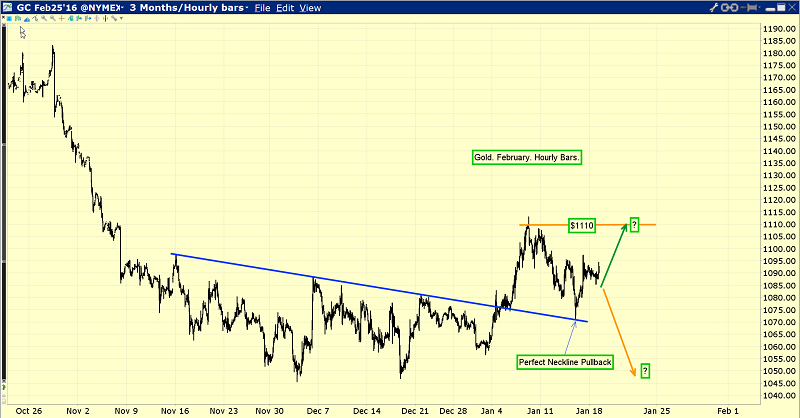Open the 3 Months/Hourly bars period dropdown
Image resolution: width=800 pixels, height=418 pixels.
(x=188, y=8)
